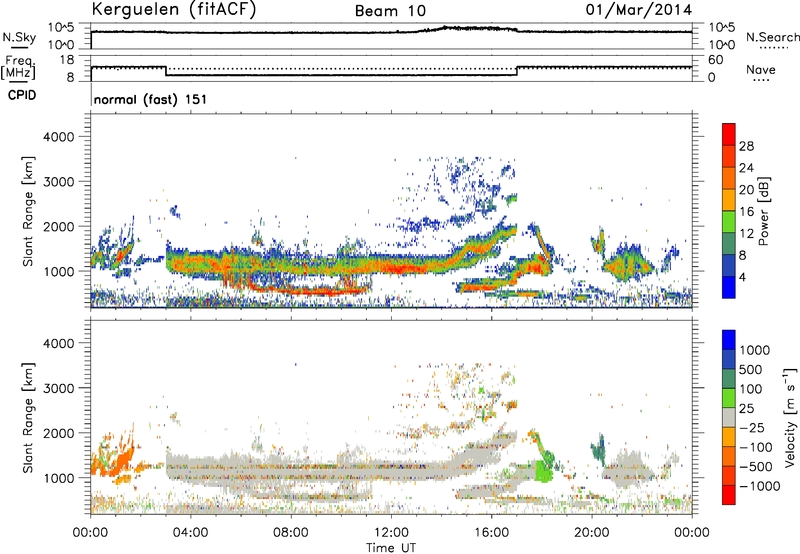Click the '28' power colorbar tick value
Screen dimensions: 800x554
click(x=746, y=146)
